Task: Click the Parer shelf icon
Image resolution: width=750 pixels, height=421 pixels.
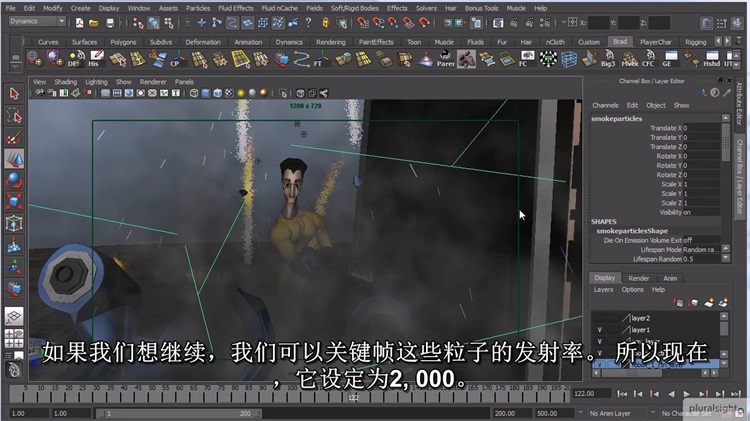Action: point(445,59)
